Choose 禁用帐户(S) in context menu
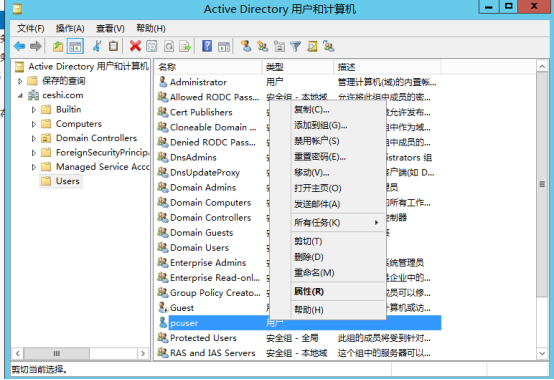The image size is (554, 380). [x=327, y=141]
